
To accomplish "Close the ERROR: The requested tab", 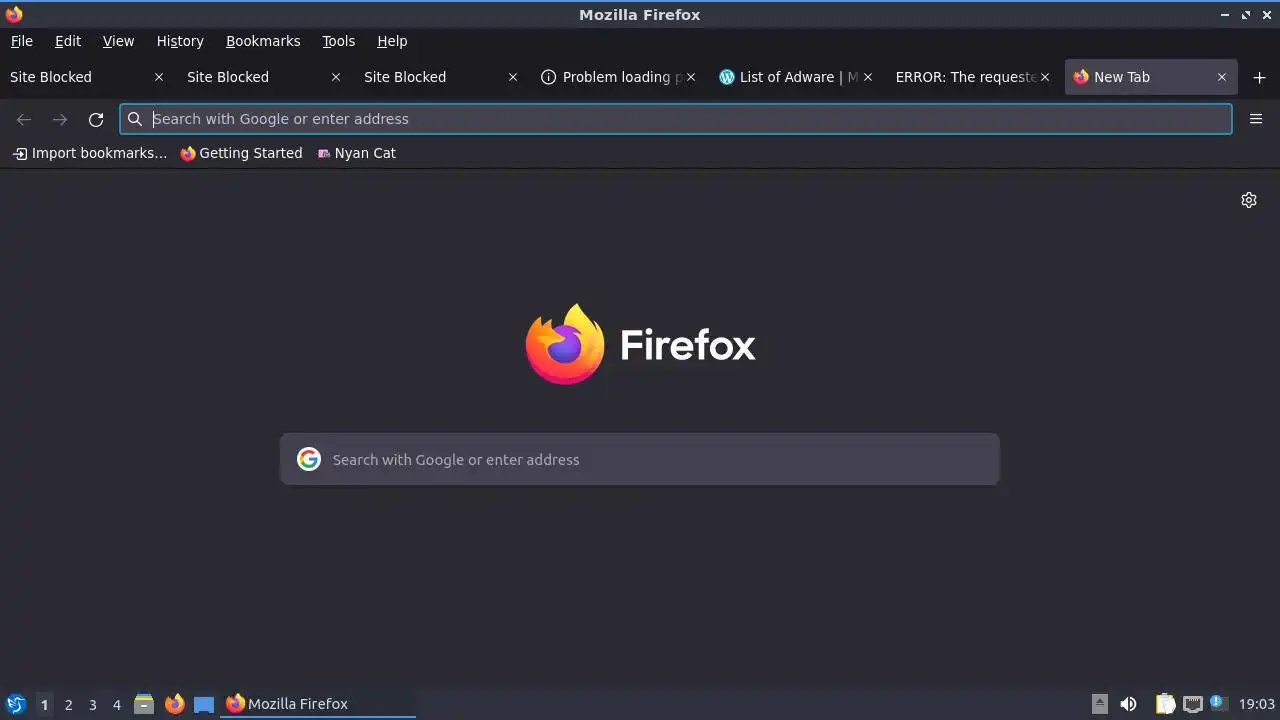I will 1045,77.
